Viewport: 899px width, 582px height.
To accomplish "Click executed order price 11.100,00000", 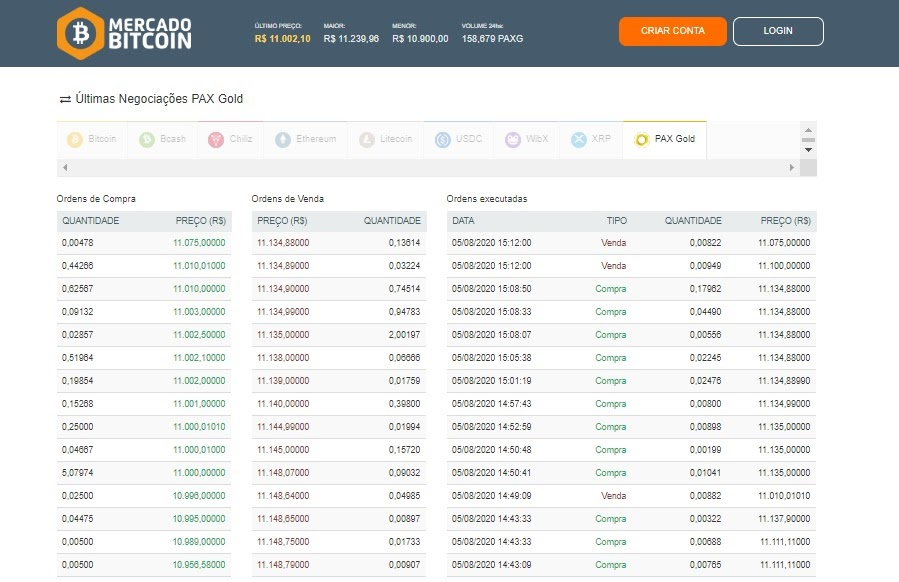I will [x=784, y=266].
